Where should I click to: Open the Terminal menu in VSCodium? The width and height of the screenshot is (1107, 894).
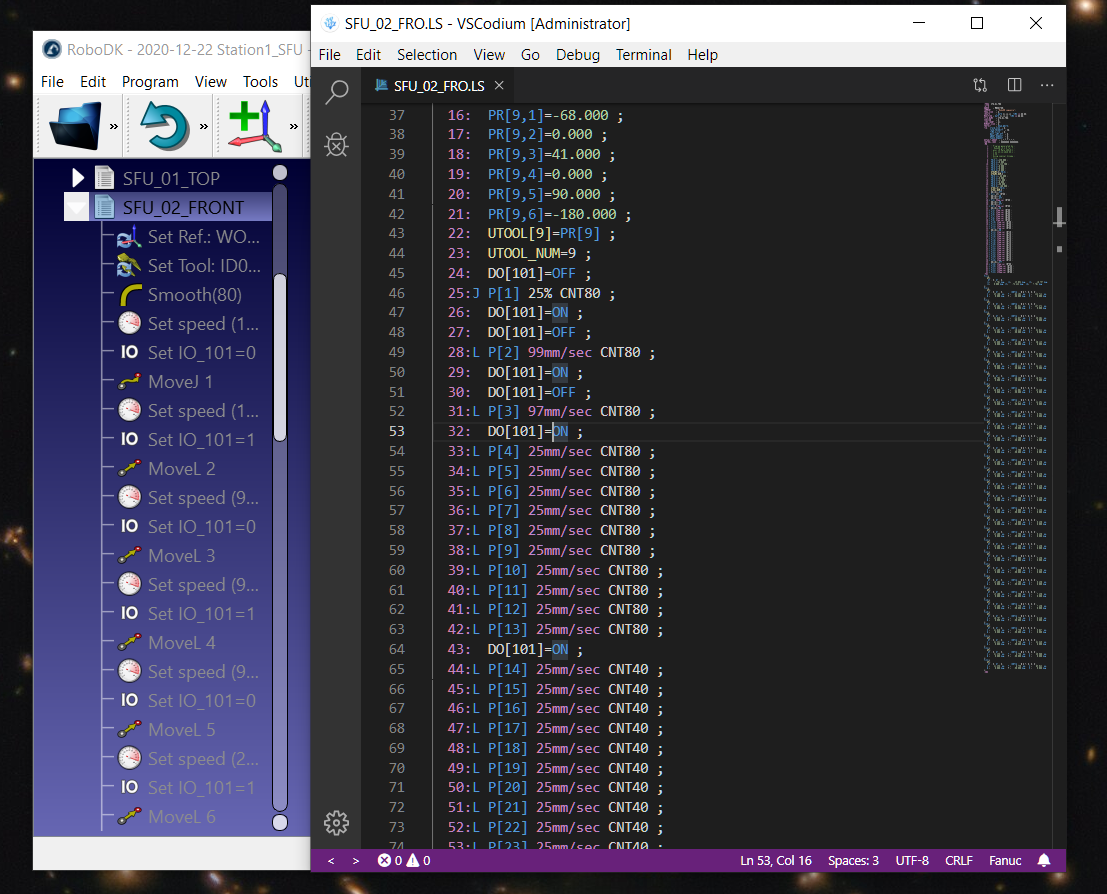point(642,55)
